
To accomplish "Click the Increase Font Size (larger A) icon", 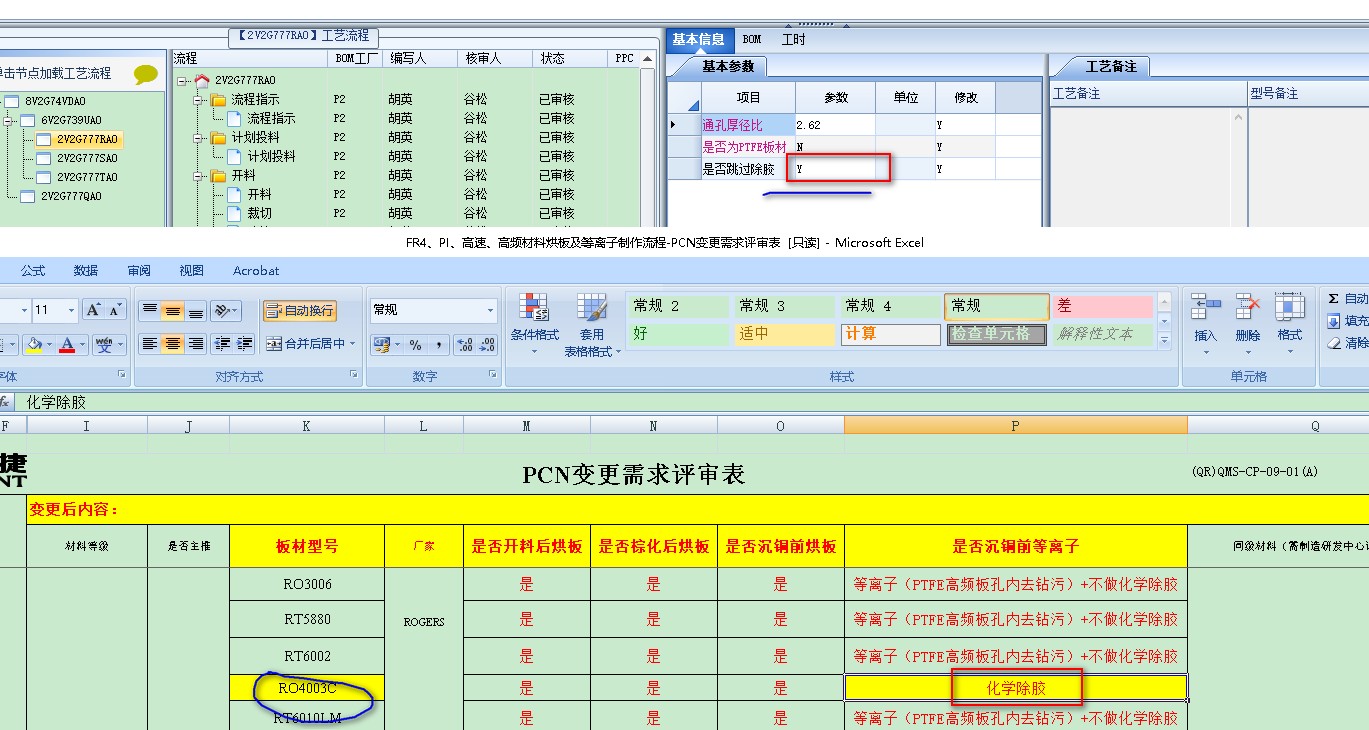I will click(x=93, y=310).
